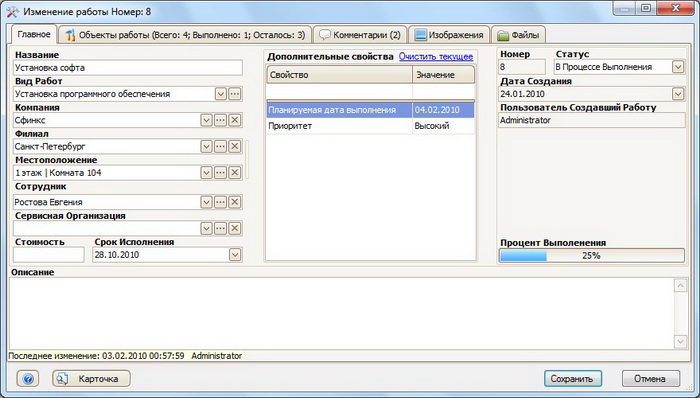
Task: Switch to the Главное tab
Action: [33, 34]
